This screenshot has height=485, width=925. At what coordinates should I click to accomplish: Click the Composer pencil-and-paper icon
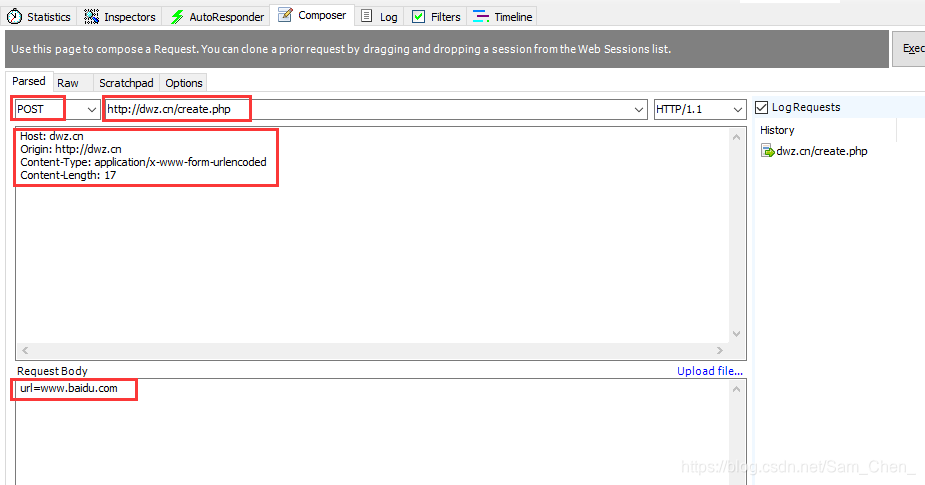coord(286,15)
